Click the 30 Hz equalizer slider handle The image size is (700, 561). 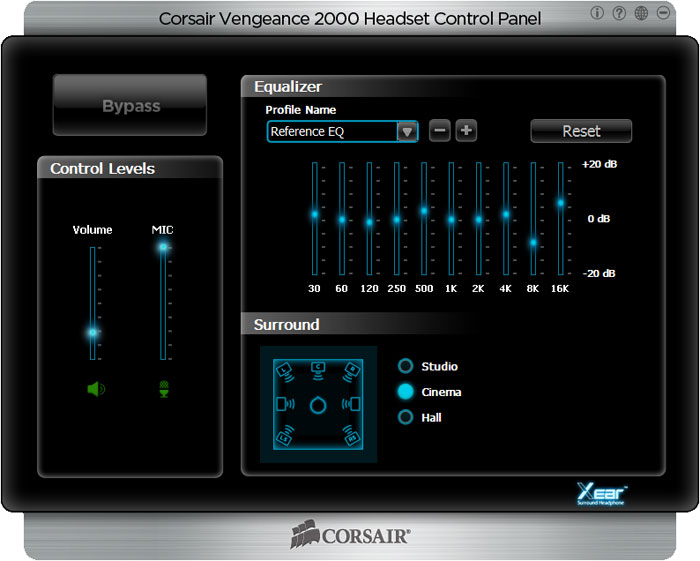315,214
